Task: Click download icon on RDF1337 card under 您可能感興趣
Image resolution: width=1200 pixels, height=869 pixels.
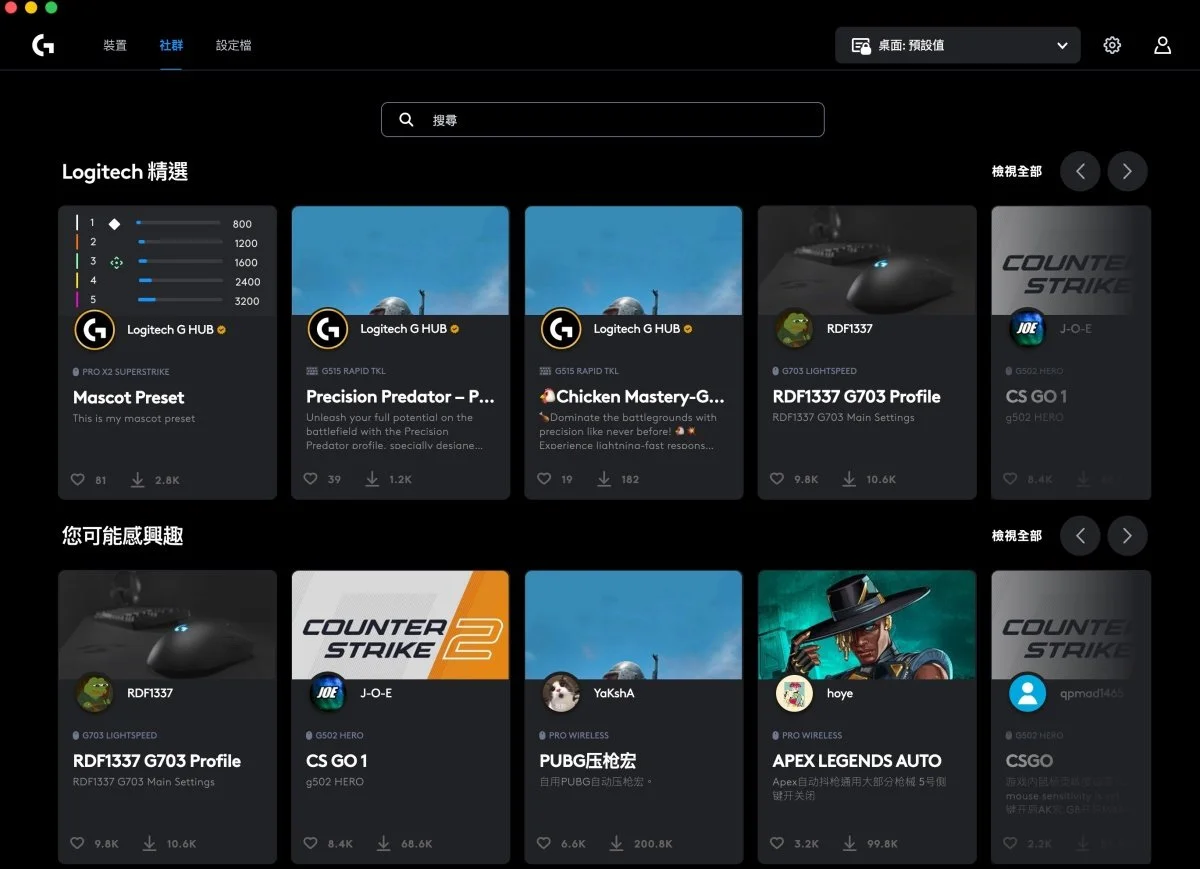Action: (x=149, y=843)
